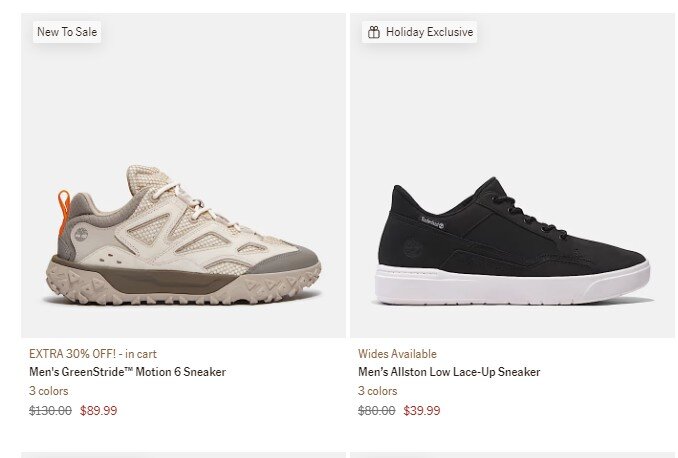Click the EXTRA 30% OFF in cart promo
This screenshot has height=458, width=678.
[x=93, y=353]
